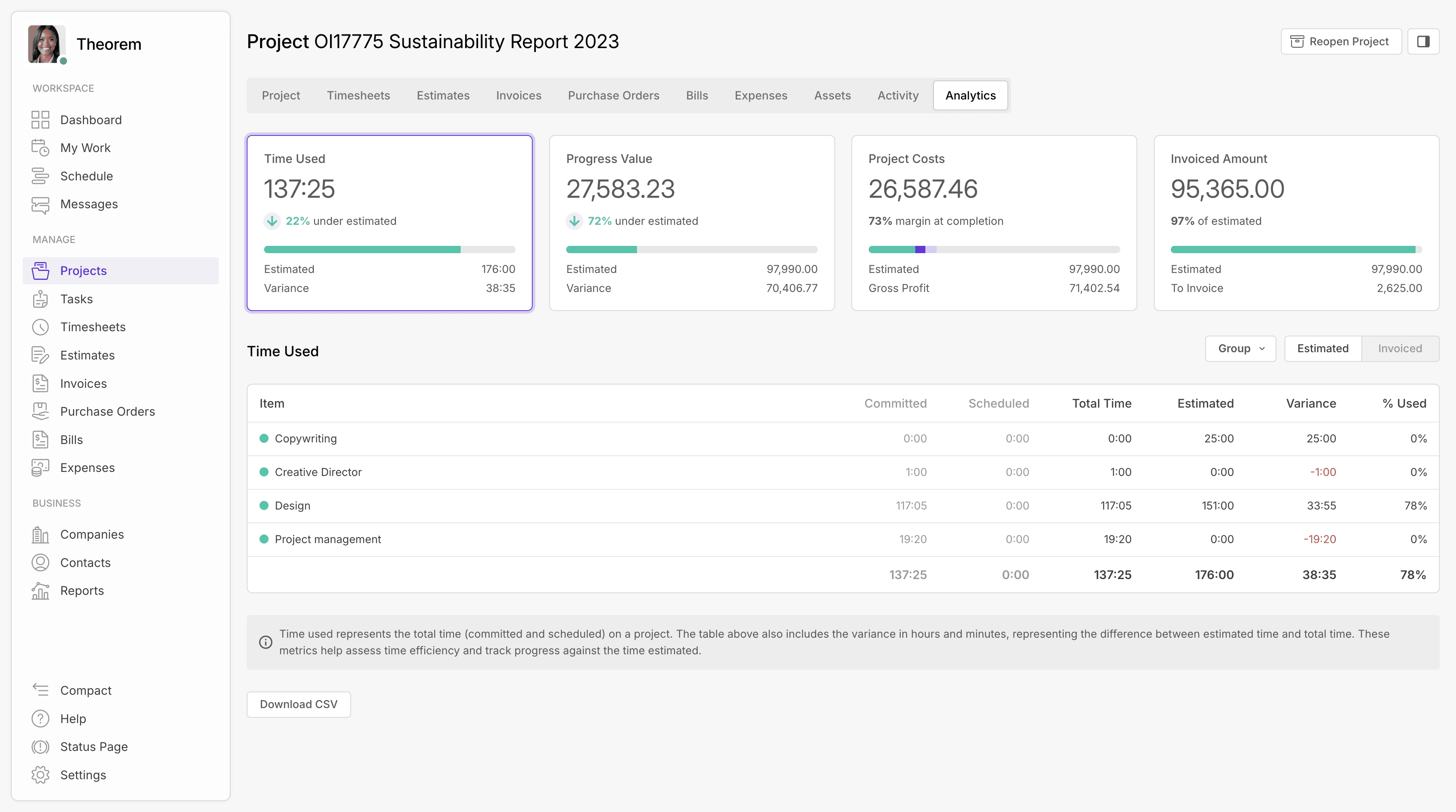1456x812 pixels.
Task: Toggle the side panel icon button
Action: (1423, 41)
